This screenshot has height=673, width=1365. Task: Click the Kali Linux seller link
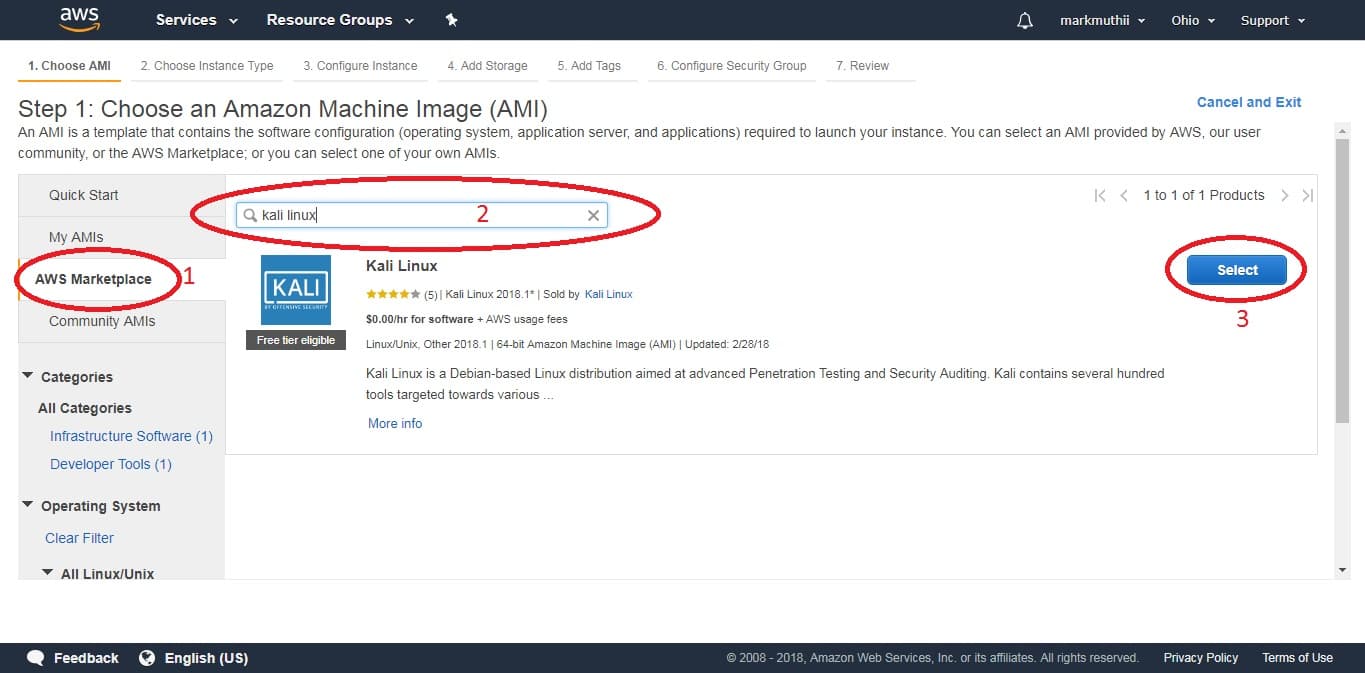609,294
